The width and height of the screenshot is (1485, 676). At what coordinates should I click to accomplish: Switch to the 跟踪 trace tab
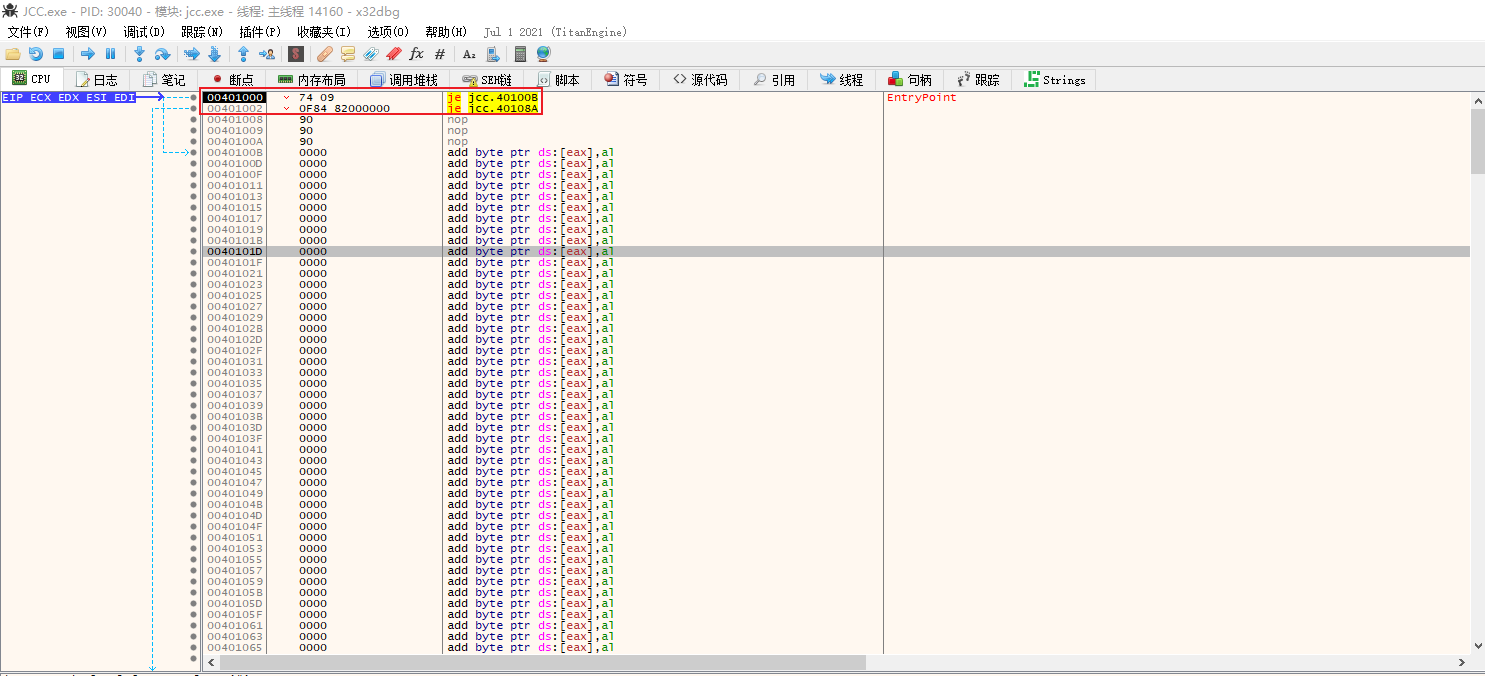pyautogui.click(x=978, y=80)
